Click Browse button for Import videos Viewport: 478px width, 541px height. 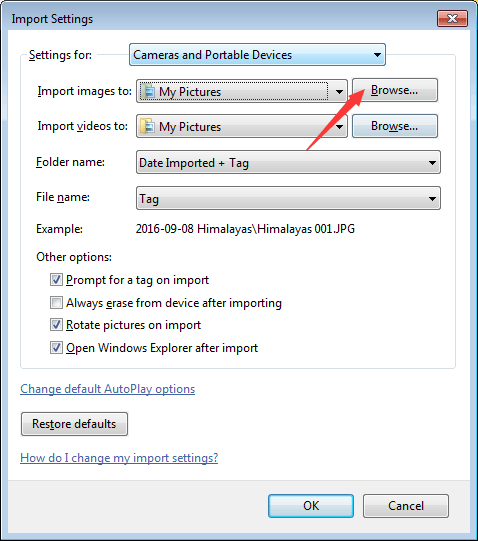point(395,126)
